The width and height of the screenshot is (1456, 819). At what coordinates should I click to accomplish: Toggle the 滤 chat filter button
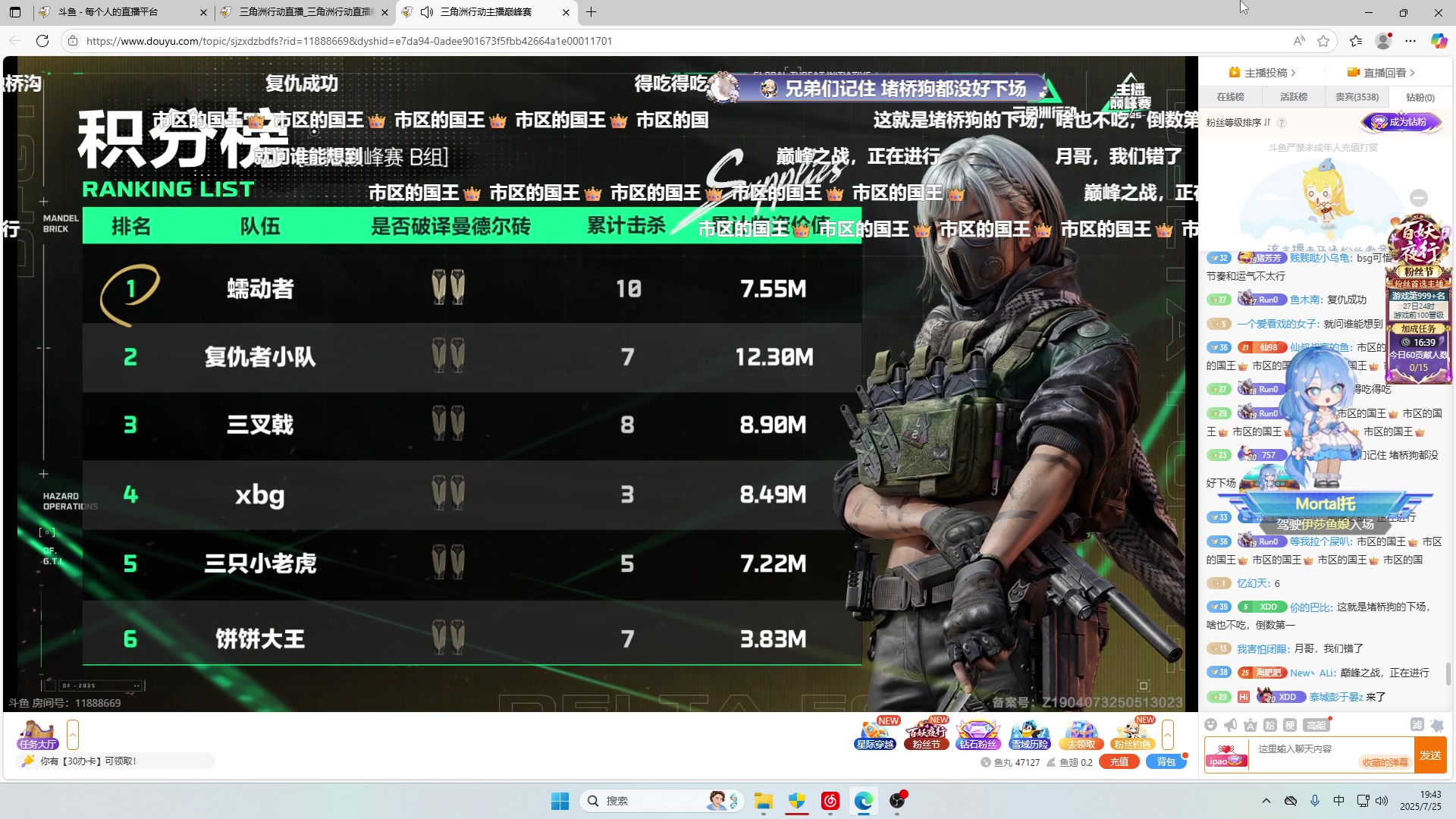1417,725
